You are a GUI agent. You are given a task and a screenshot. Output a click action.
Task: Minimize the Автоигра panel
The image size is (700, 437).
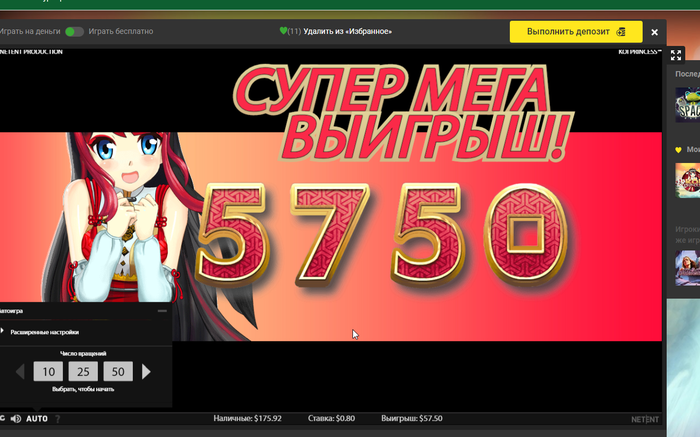pyautogui.click(x=162, y=311)
